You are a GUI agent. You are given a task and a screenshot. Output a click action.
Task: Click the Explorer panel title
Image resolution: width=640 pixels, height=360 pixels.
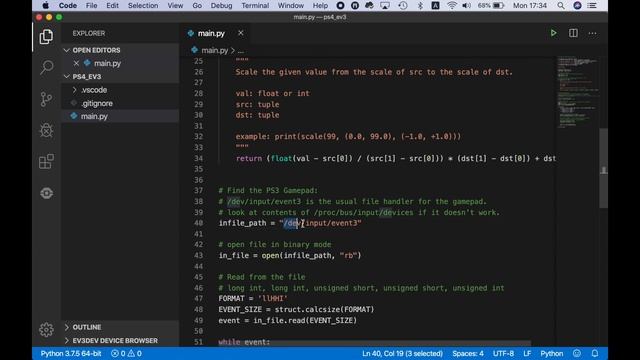coord(89,33)
